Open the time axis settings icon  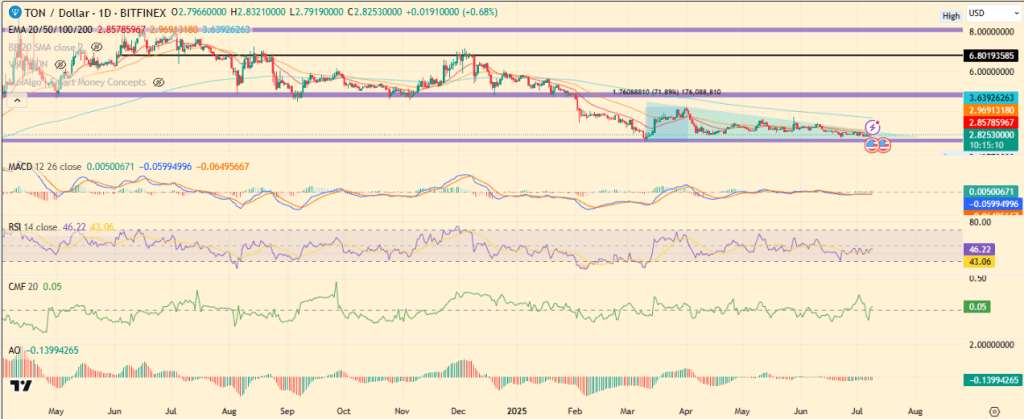(993, 410)
